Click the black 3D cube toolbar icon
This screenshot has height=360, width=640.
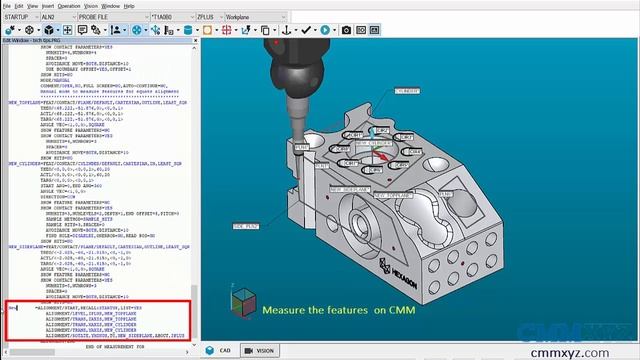pos(49,30)
